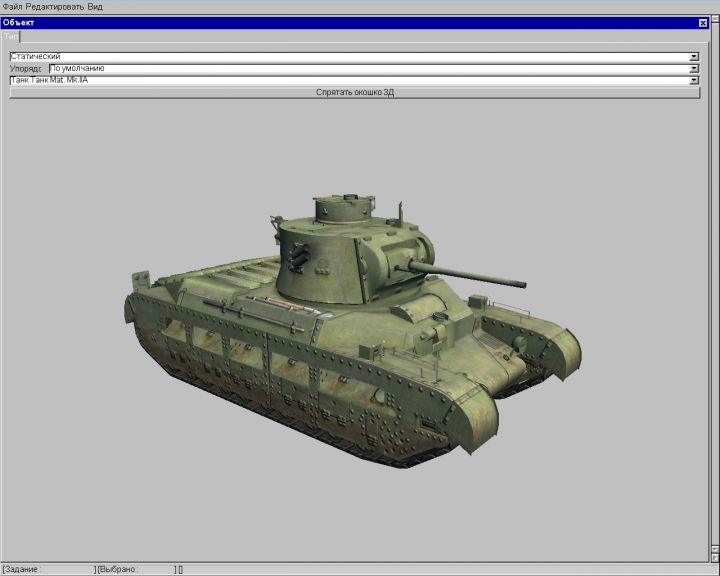This screenshot has width=720, height=576.
Task: Close the Объект panel
Action: (702, 22)
